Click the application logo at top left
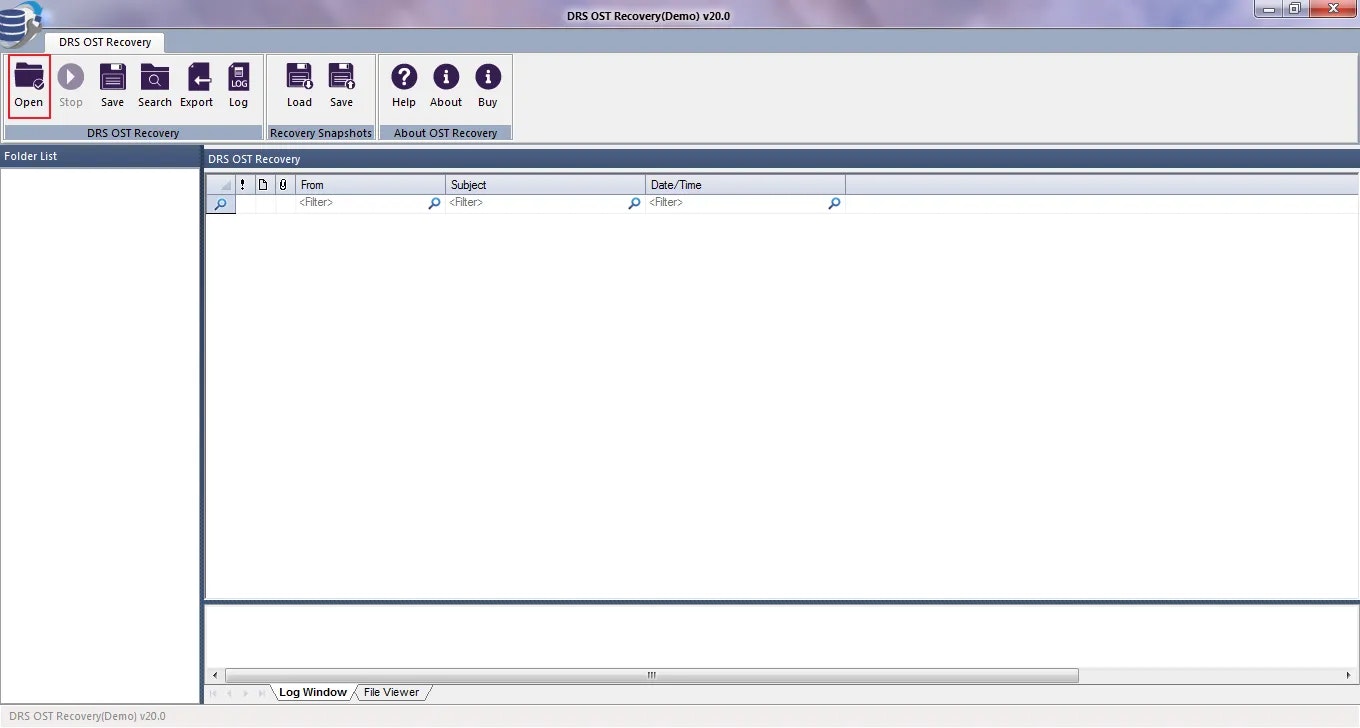This screenshot has height=728, width=1360. point(20,25)
